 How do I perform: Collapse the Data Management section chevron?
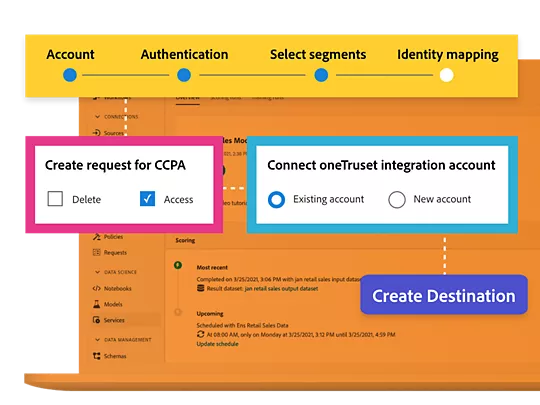click(97, 340)
